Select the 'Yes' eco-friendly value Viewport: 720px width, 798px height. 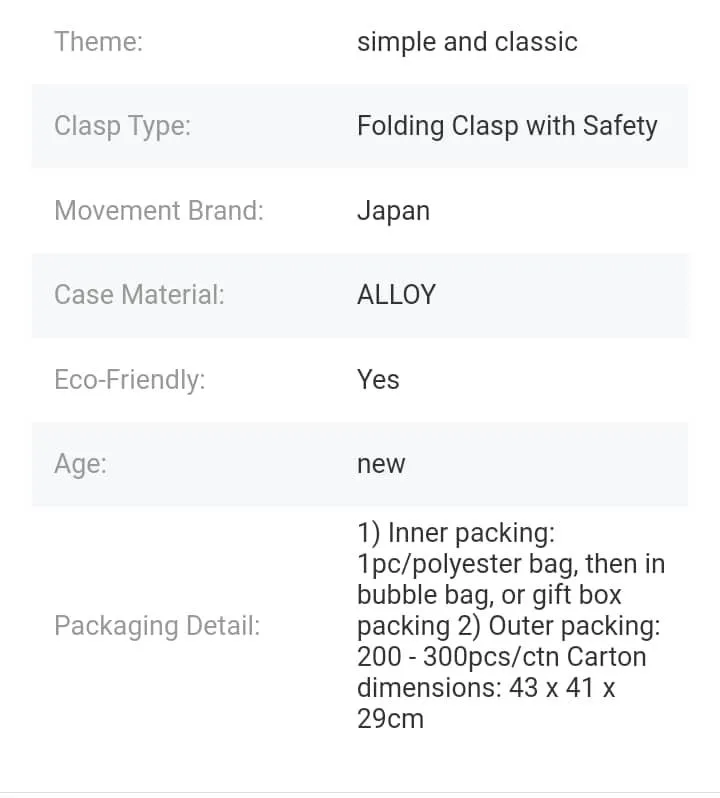[x=378, y=380]
